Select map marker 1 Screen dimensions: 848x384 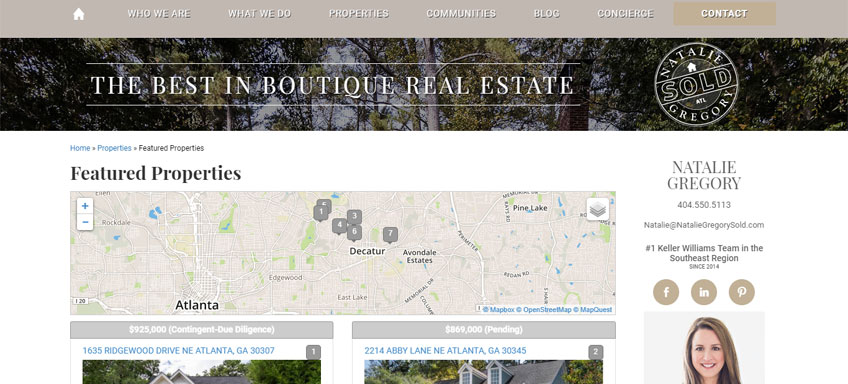point(321,213)
